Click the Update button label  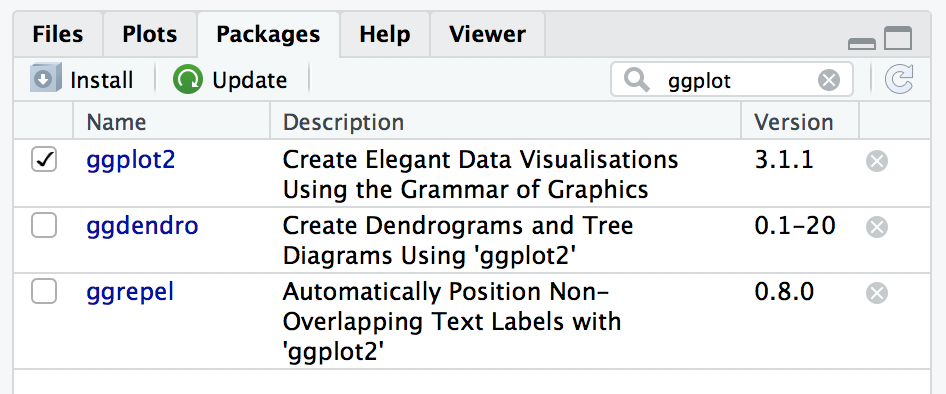pyautogui.click(x=250, y=80)
